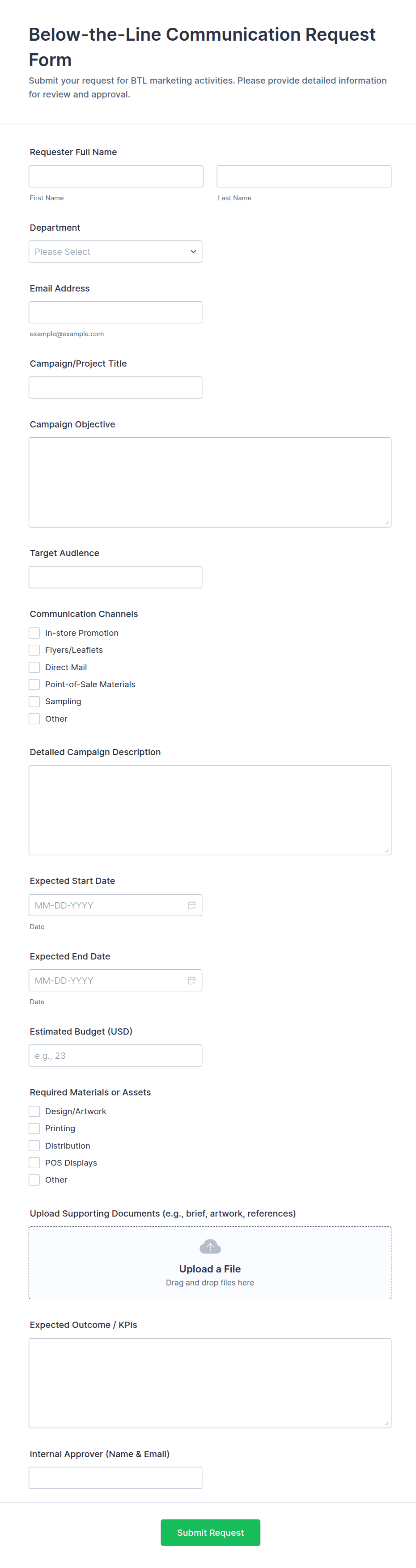Check the POS Displays option

(x=35, y=1162)
